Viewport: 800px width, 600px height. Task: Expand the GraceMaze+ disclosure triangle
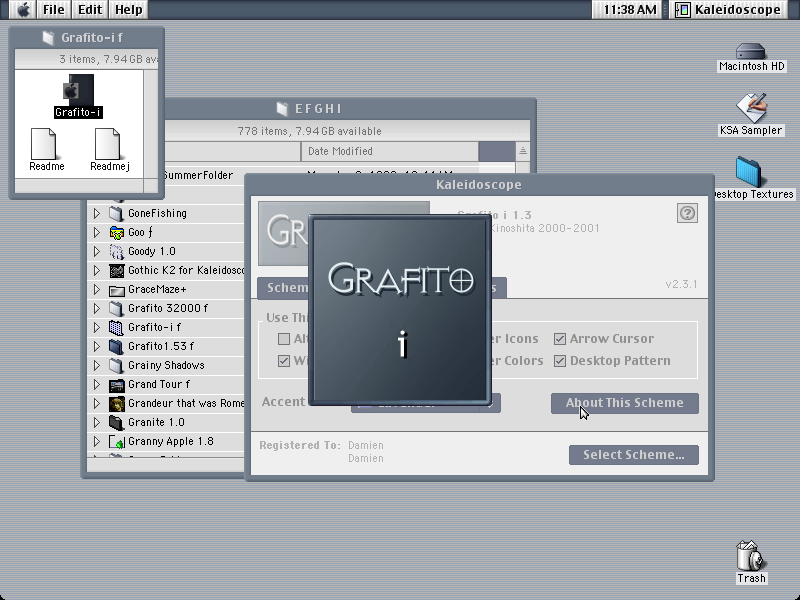click(96, 290)
